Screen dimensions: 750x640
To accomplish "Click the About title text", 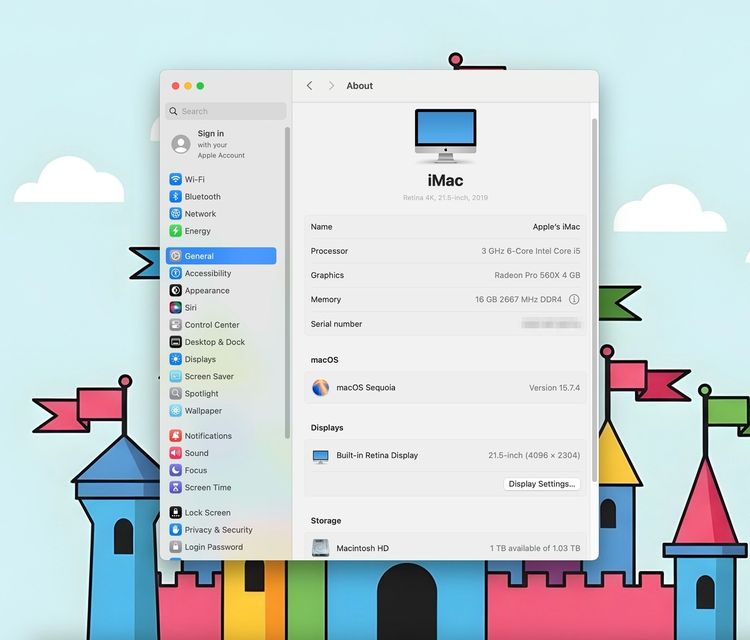I will click(x=360, y=86).
